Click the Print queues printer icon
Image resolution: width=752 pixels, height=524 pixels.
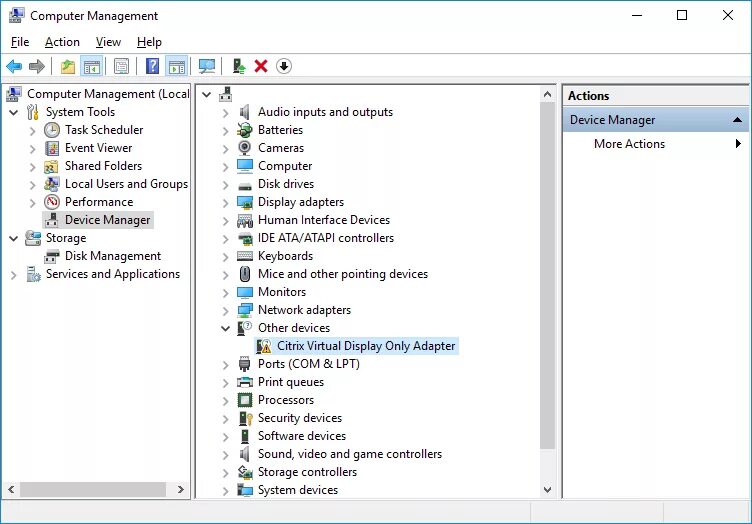coord(245,382)
